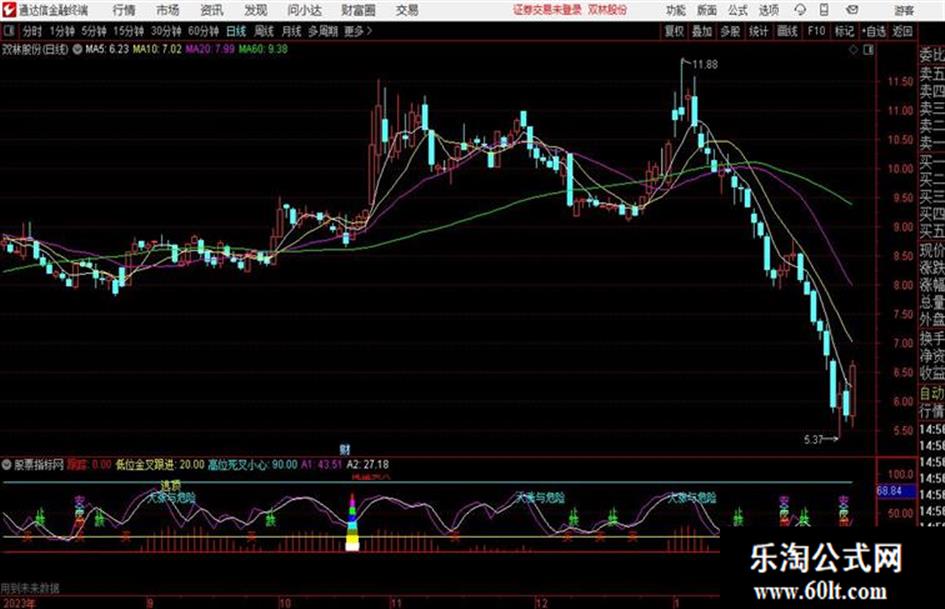Click the 多股 toolbar button
This screenshot has height=609, width=945.
tap(730, 31)
